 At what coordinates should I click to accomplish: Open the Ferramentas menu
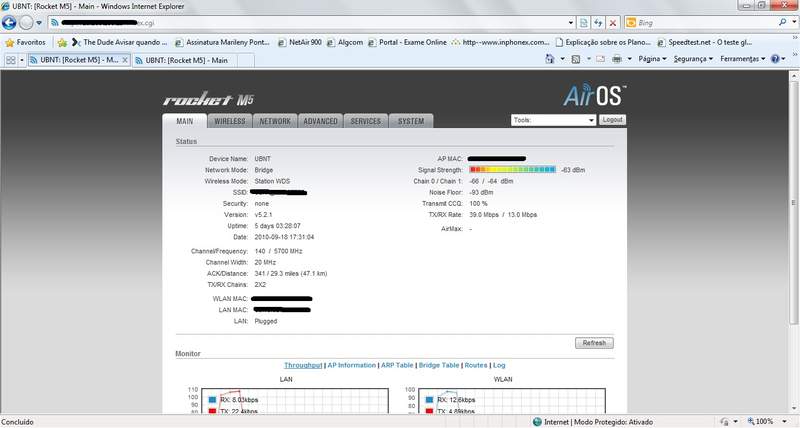tap(742, 59)
